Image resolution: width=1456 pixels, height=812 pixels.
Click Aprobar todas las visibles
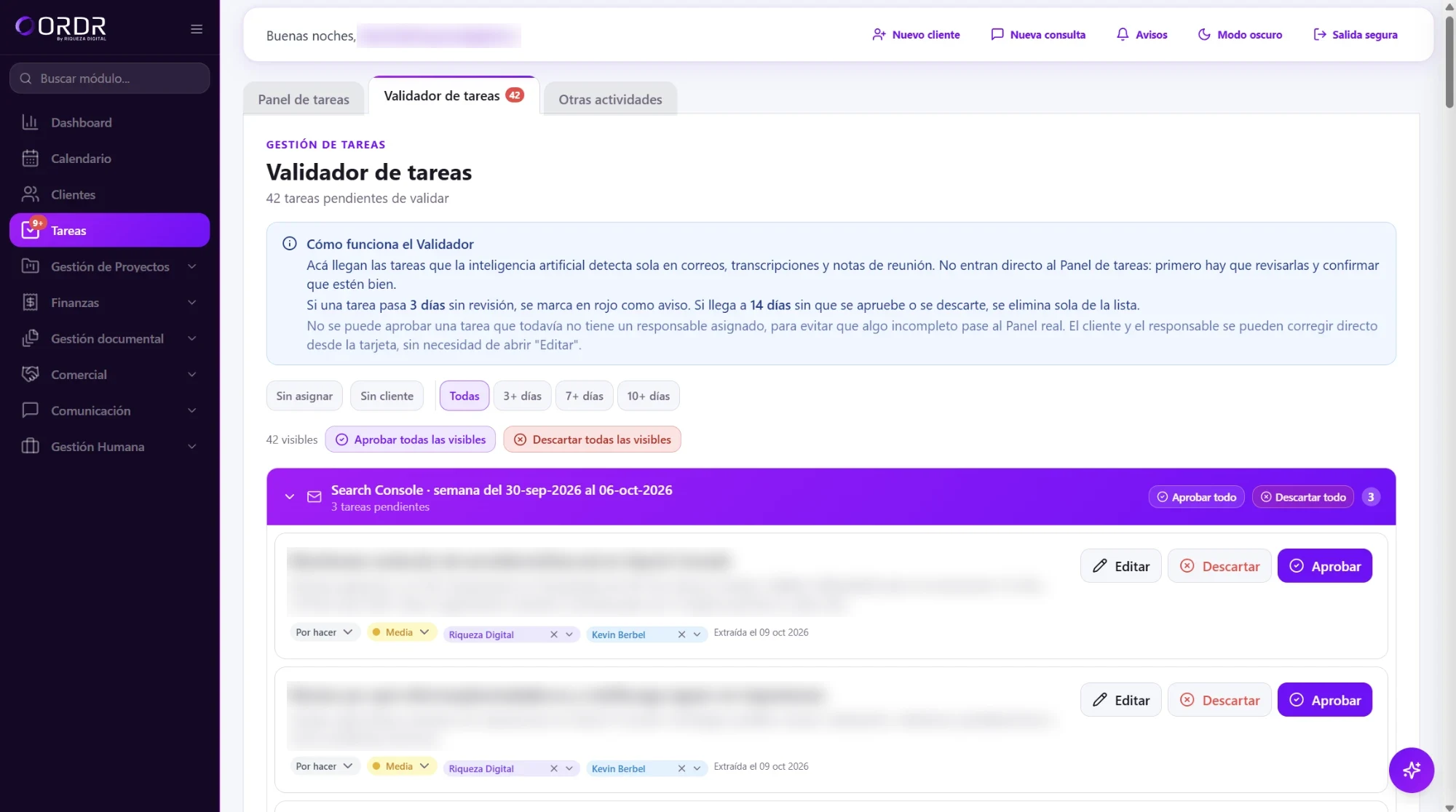coord(411,439)
